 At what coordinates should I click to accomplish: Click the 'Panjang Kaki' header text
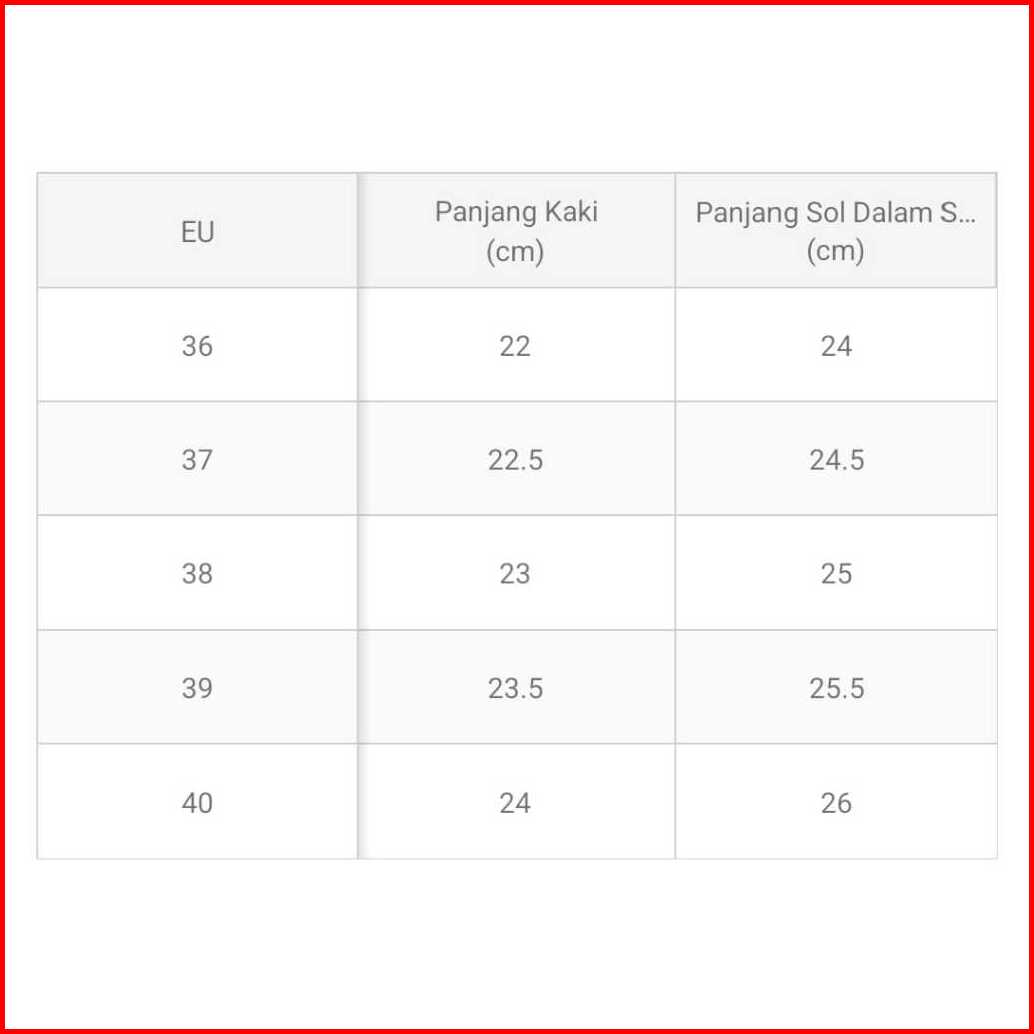[515, 212]
